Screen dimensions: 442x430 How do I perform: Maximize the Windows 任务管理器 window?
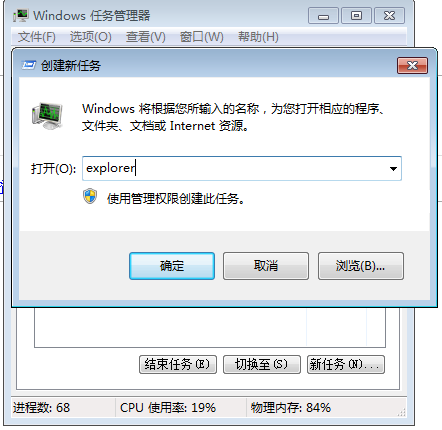[356, 16]
